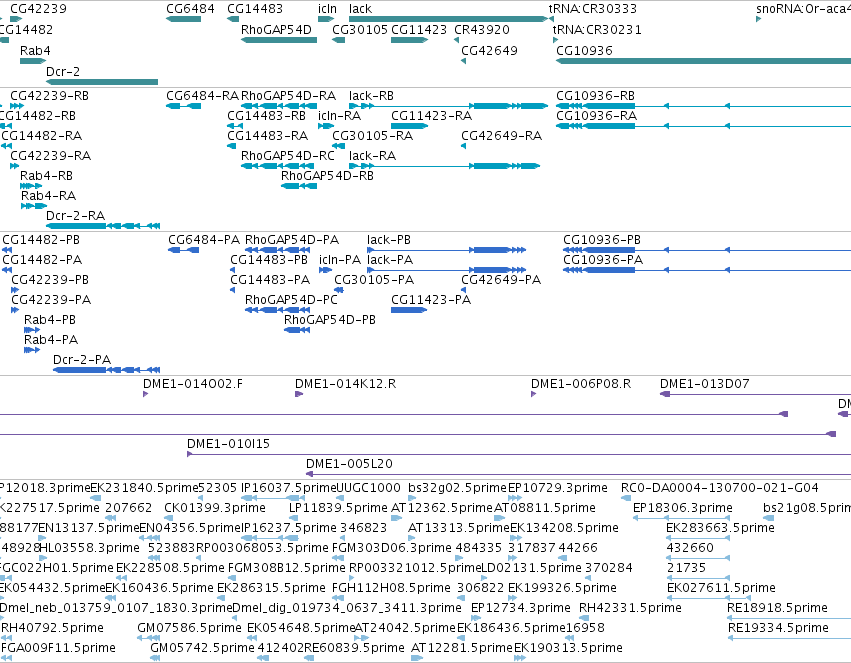Image resolution: width=851 pixels, height=663 pixels.
Task: Select the Rab4-PA protein label
Action: click(51, 340)
